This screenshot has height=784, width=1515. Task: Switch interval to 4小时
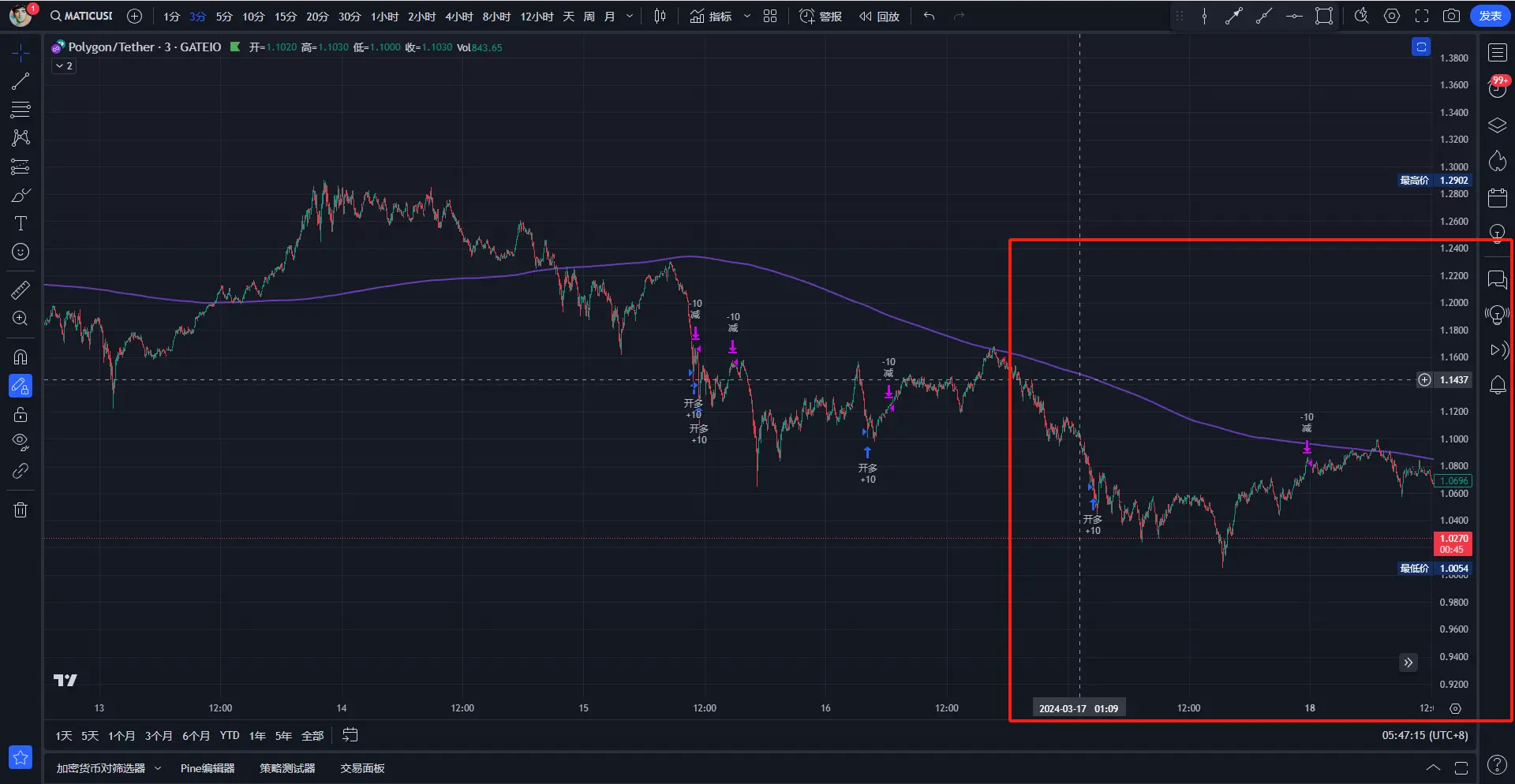458,17
